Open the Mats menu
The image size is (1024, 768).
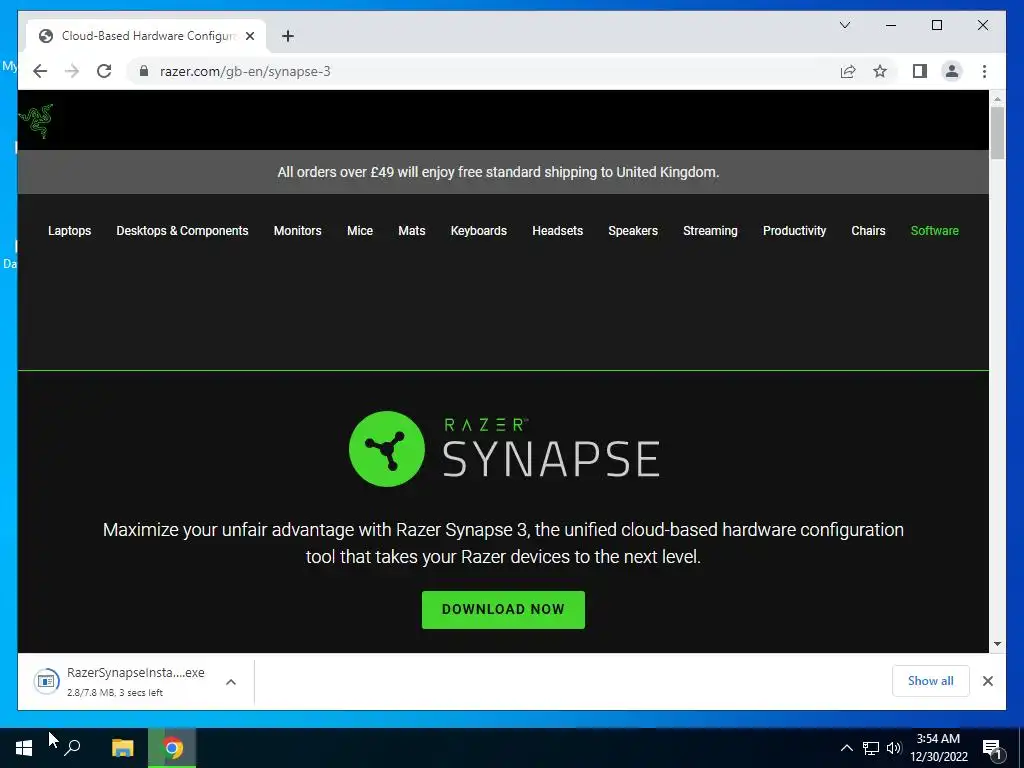[411, 231]
